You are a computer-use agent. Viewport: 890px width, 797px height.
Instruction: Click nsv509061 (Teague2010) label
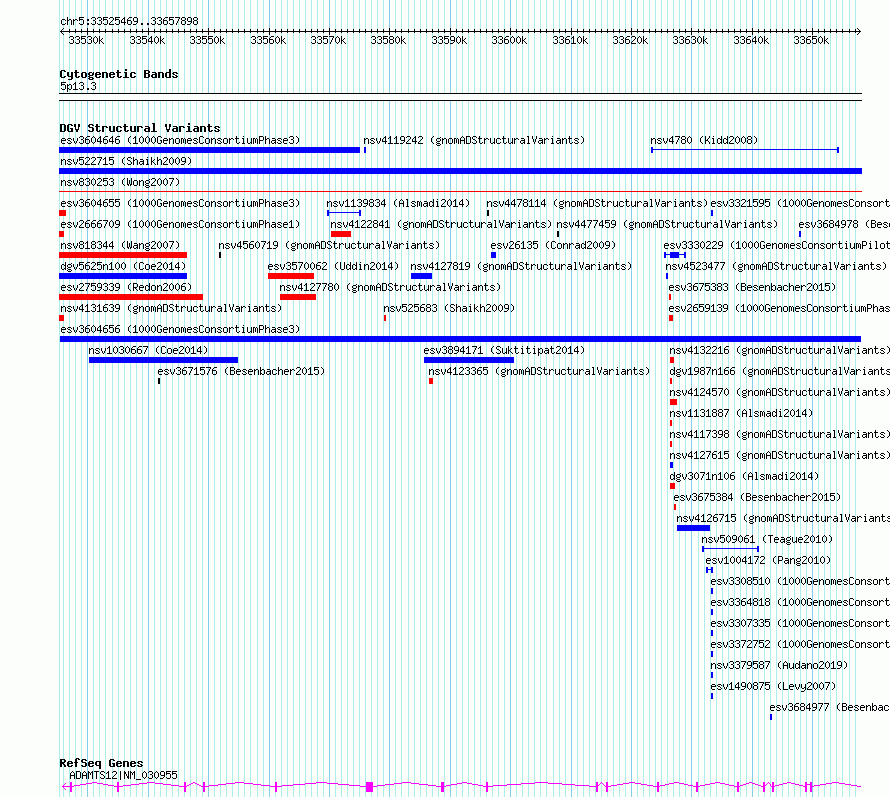point(767,539)
